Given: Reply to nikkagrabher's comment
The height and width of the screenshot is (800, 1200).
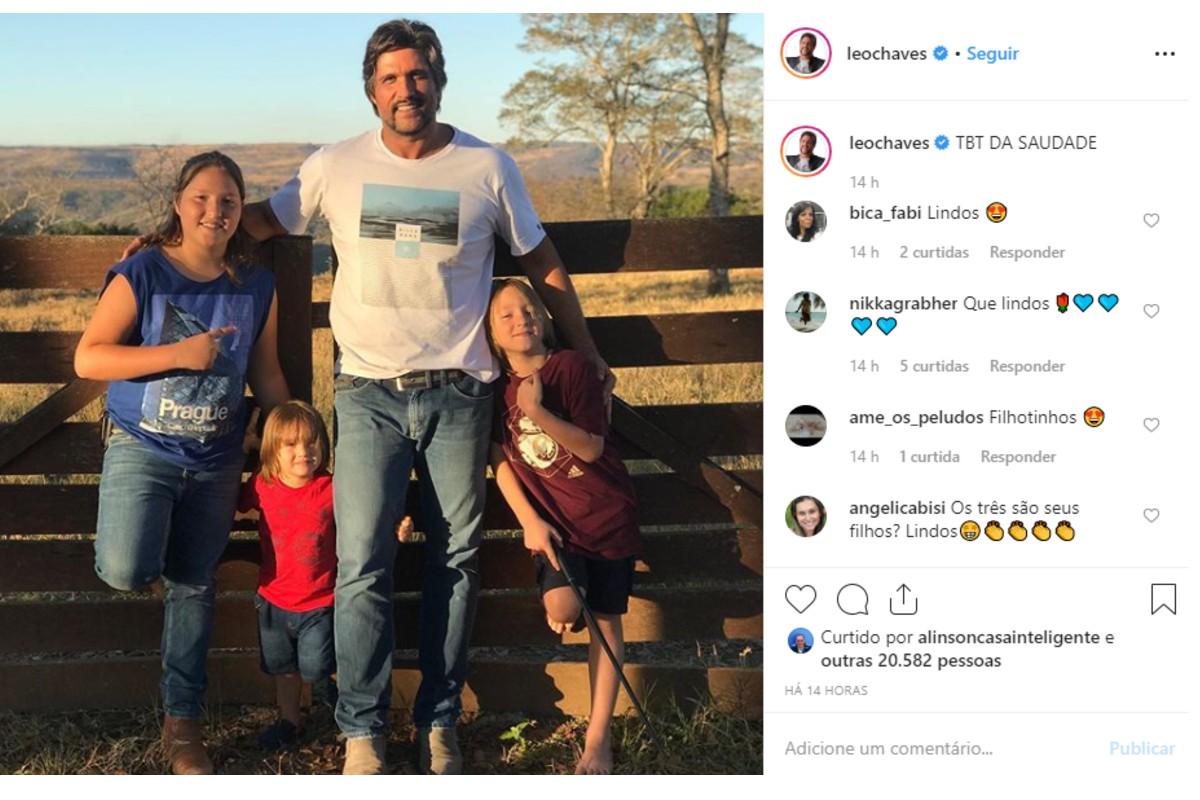Looking at the screenshot, I should tap(1027, 366).
